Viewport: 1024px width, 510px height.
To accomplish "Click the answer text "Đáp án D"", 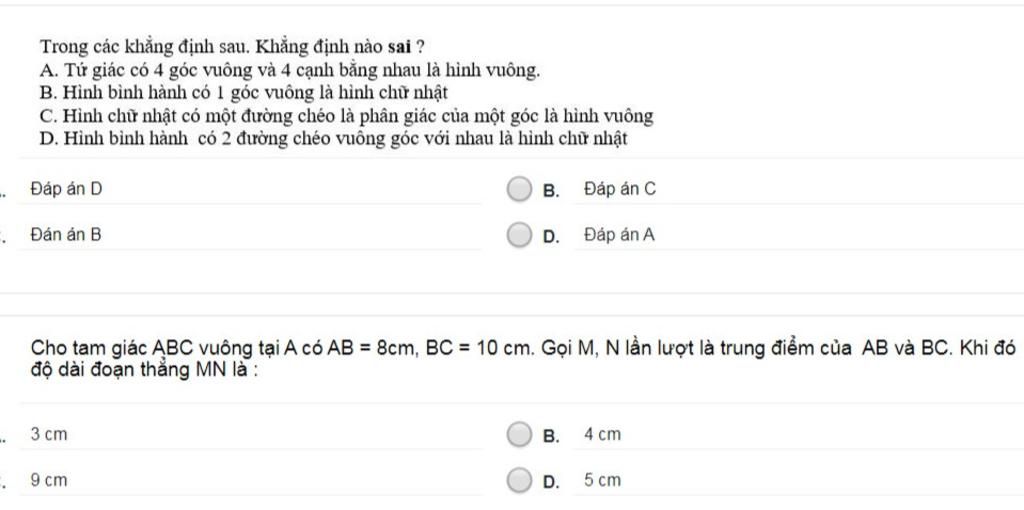I will [x=66, y=189].
